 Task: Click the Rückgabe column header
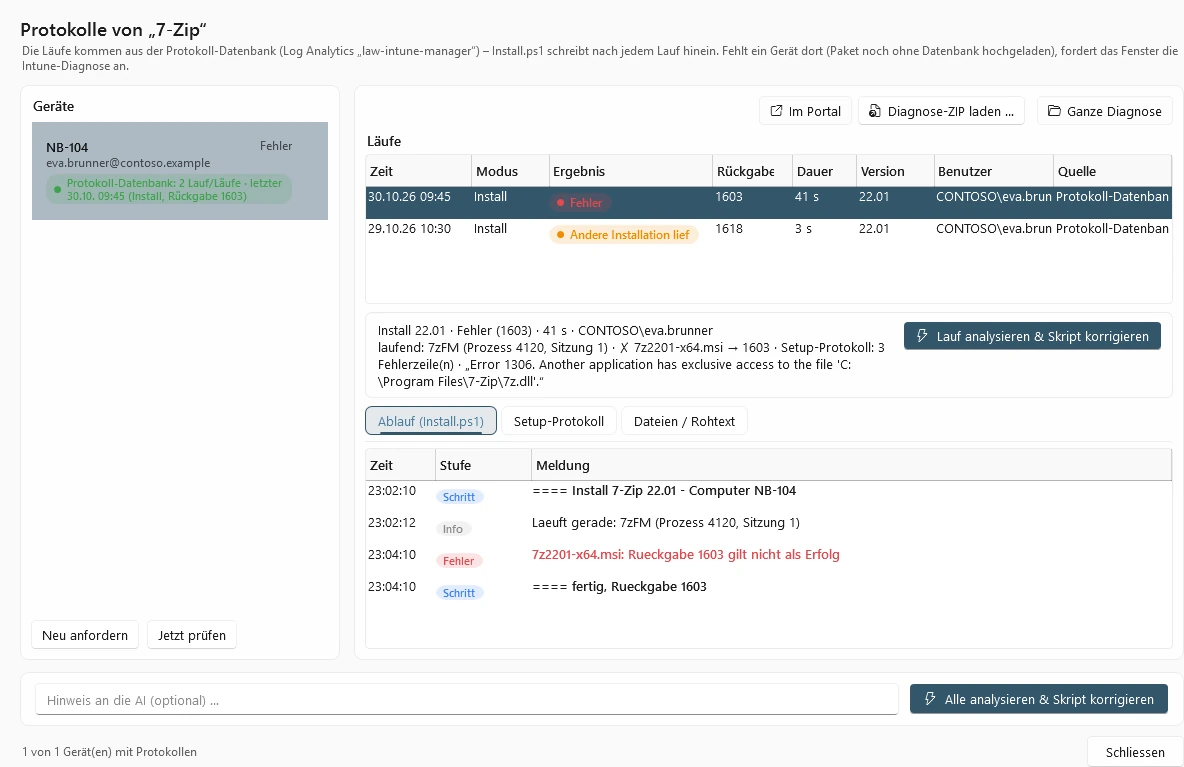point(752,171)
